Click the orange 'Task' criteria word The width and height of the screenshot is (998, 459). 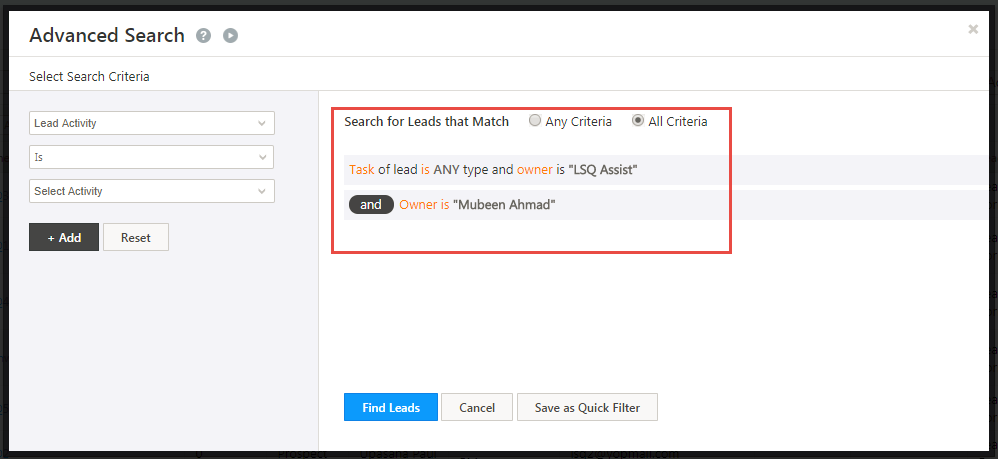click(361, 170)
